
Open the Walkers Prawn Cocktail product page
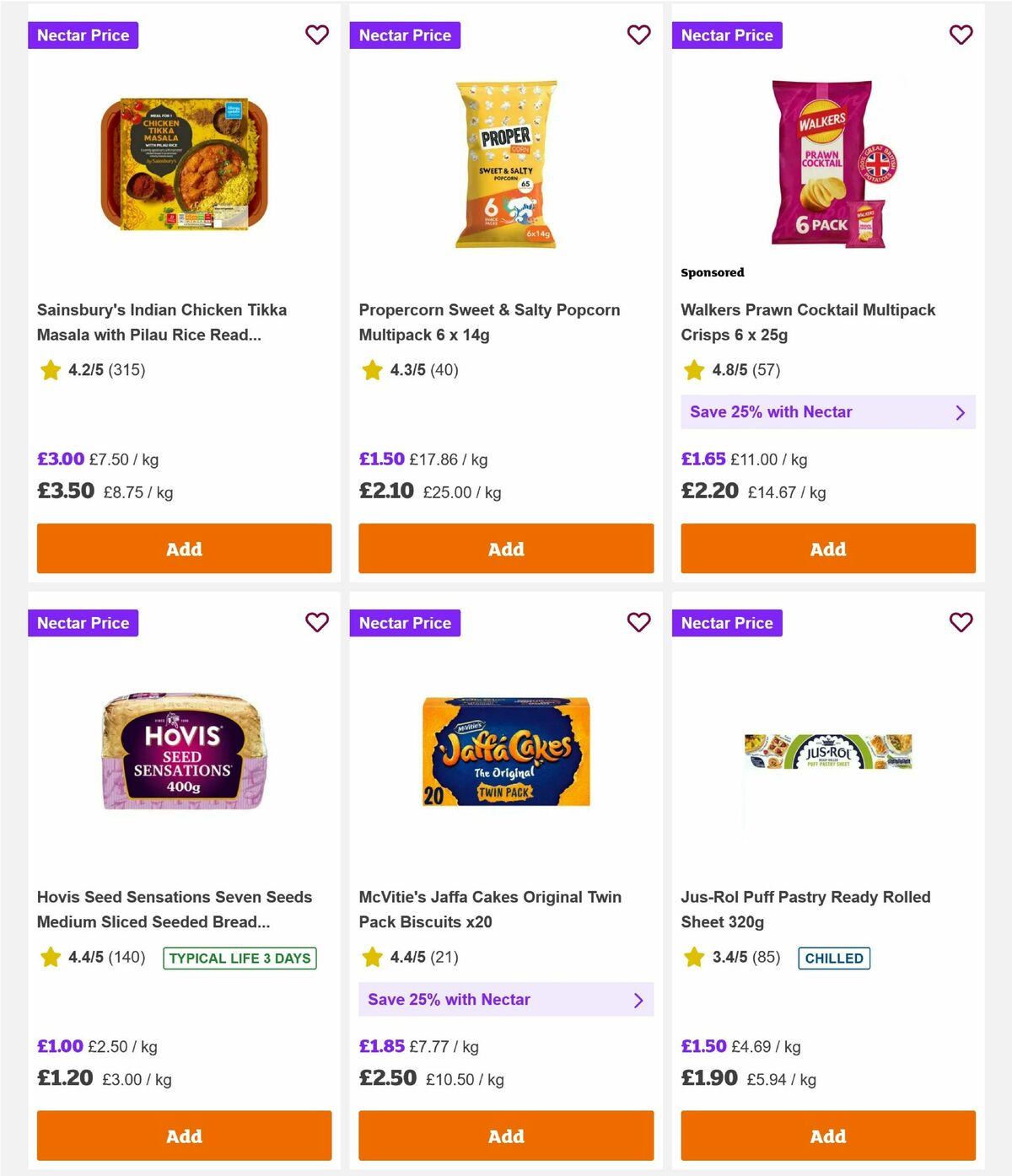pyautogui.click(x=808, y=321)
